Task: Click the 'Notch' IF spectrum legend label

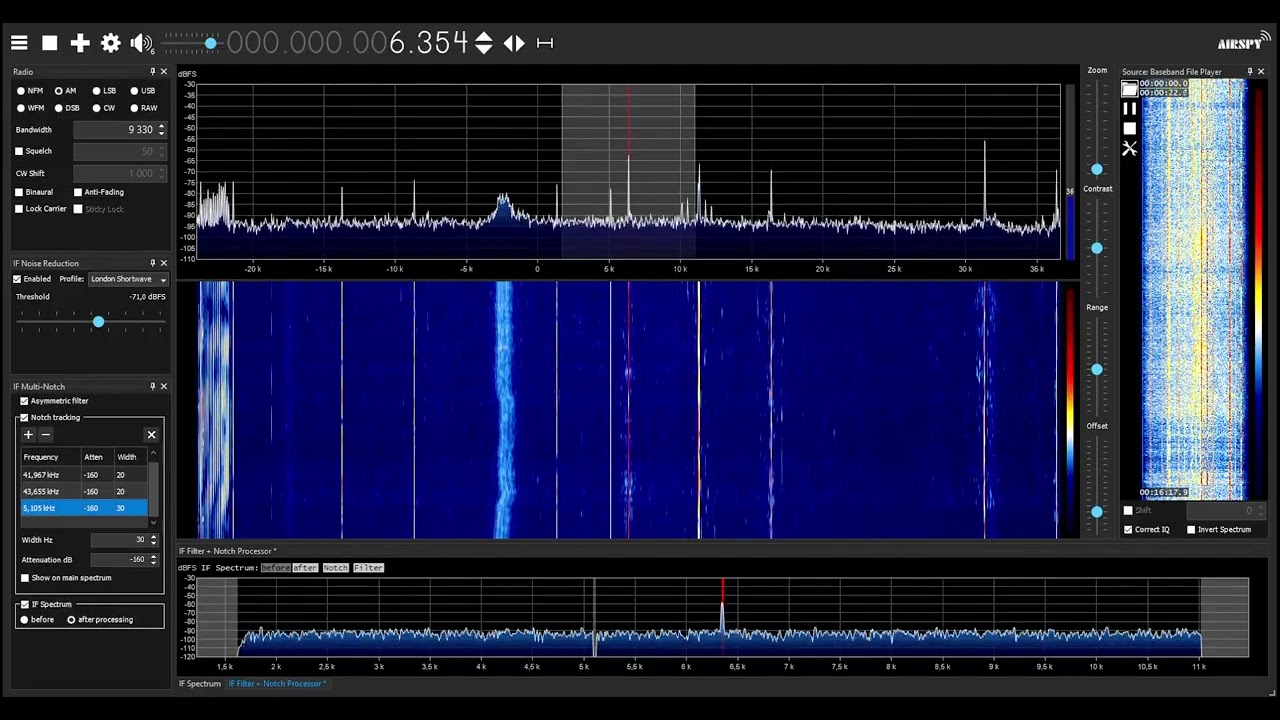Action: [335, 568]
